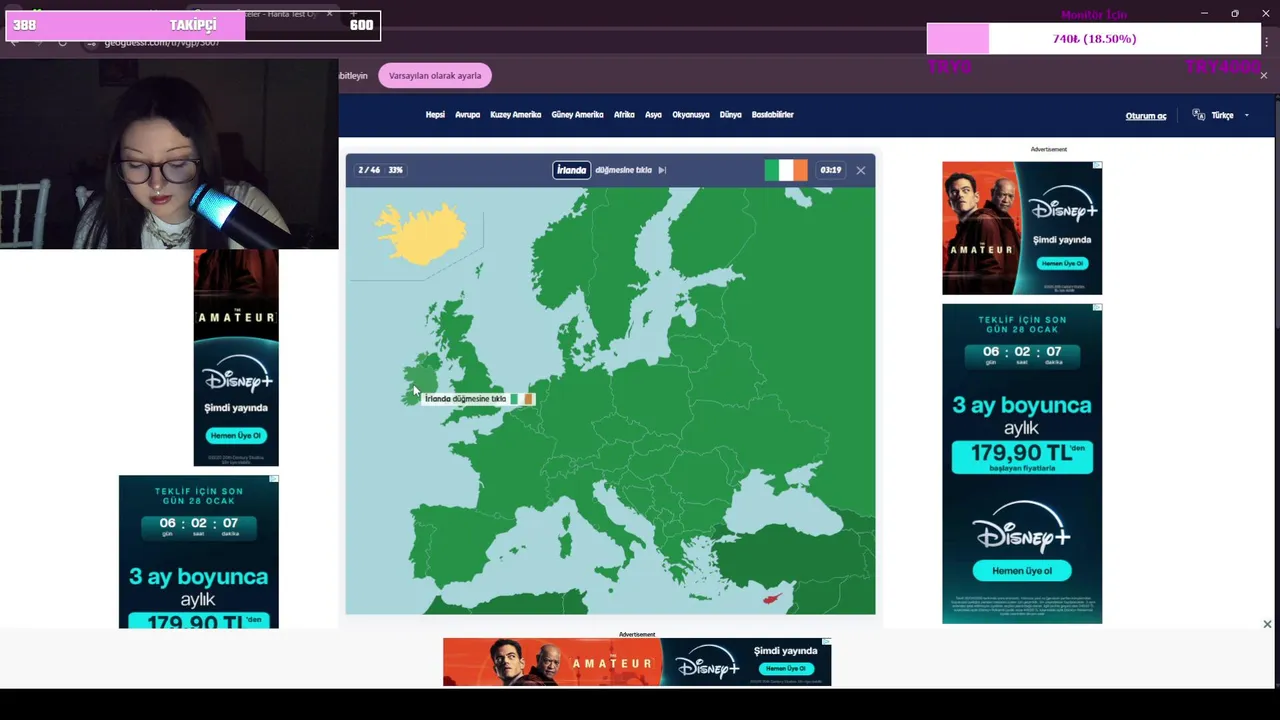Open the Basılabilirler menu item
This screenshot has height=720, width=1280.
point(772,115)
